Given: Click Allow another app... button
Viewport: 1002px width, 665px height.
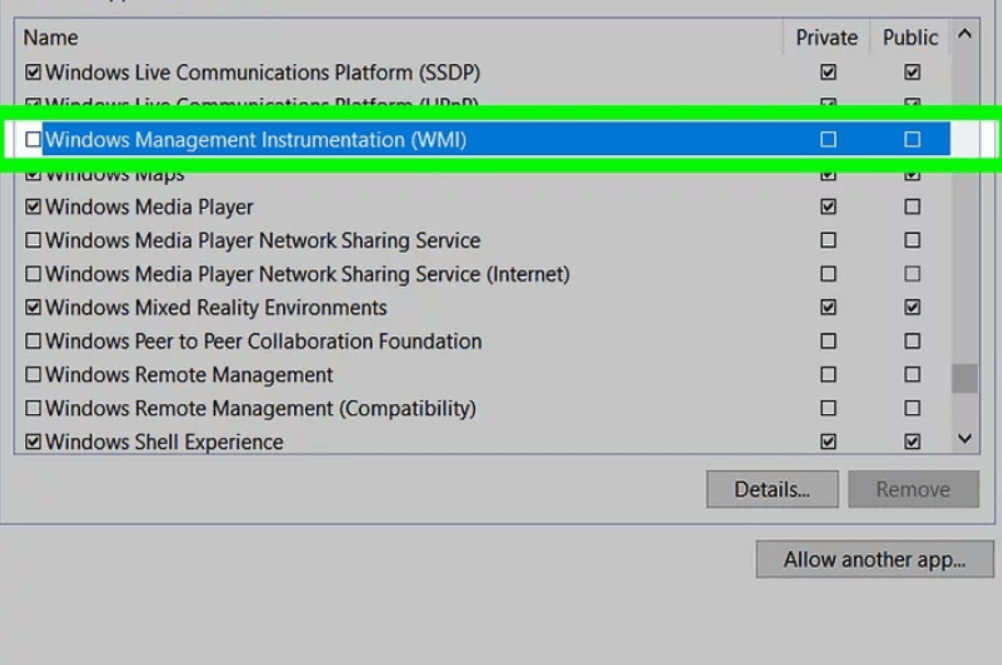Looking at the screenshot, I should click(875, 560).
